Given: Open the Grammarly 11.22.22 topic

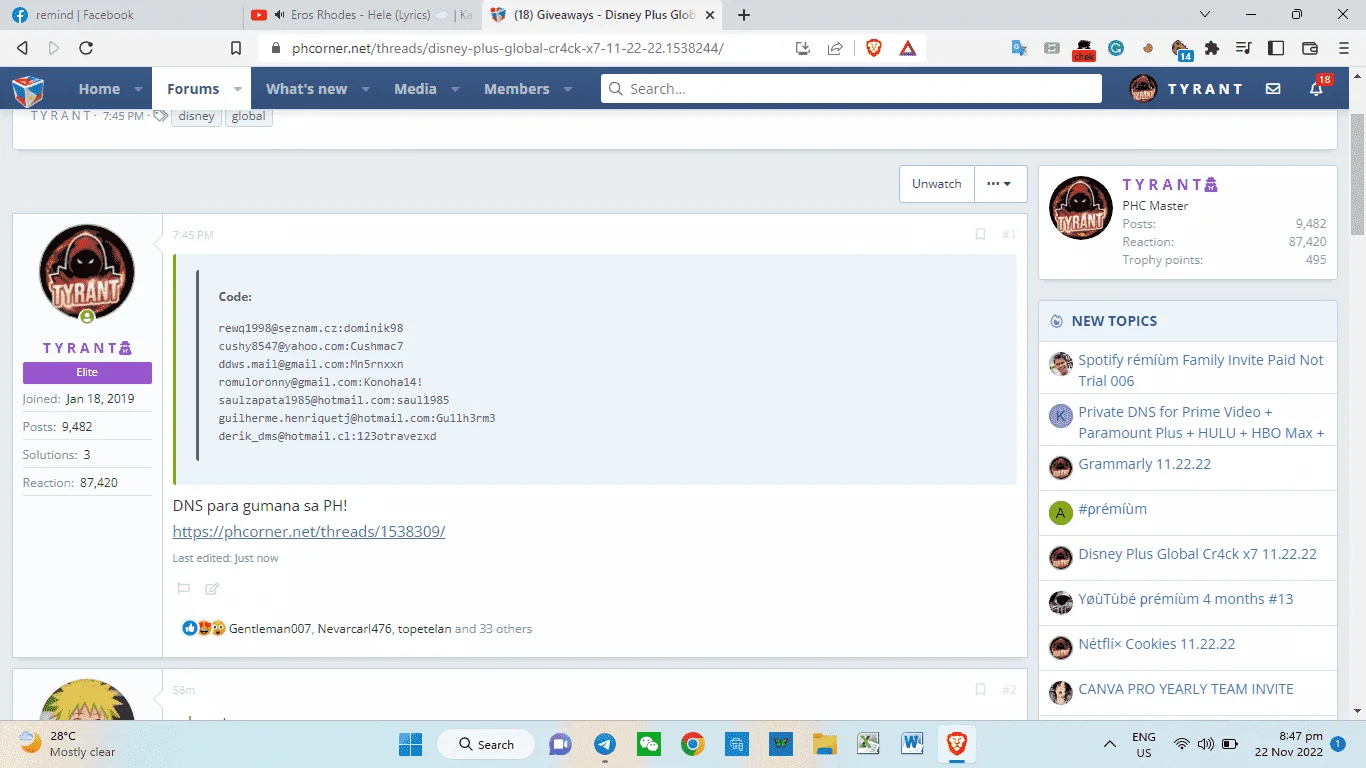Looking at the screenshot, I should pyautogui.click(x=1144, y=465).
